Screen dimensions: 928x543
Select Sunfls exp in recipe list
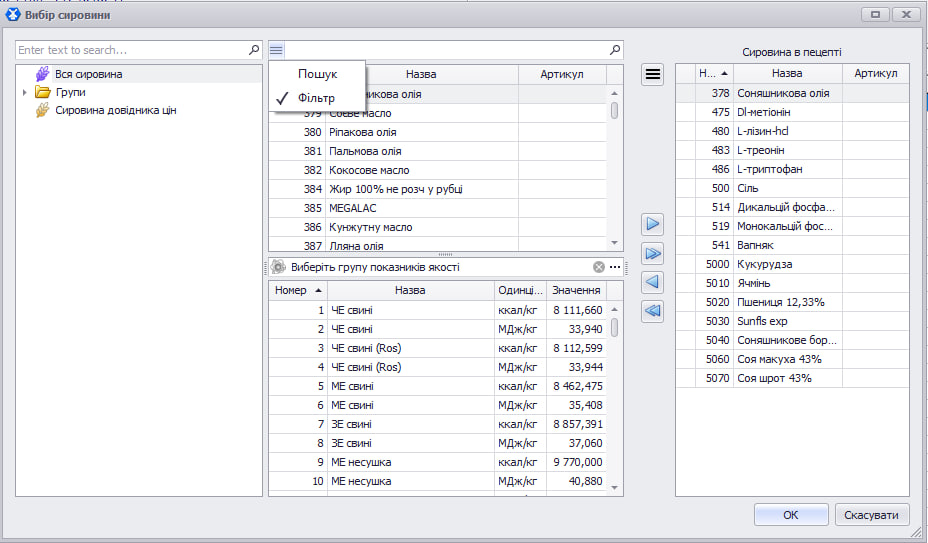(792, 321)
